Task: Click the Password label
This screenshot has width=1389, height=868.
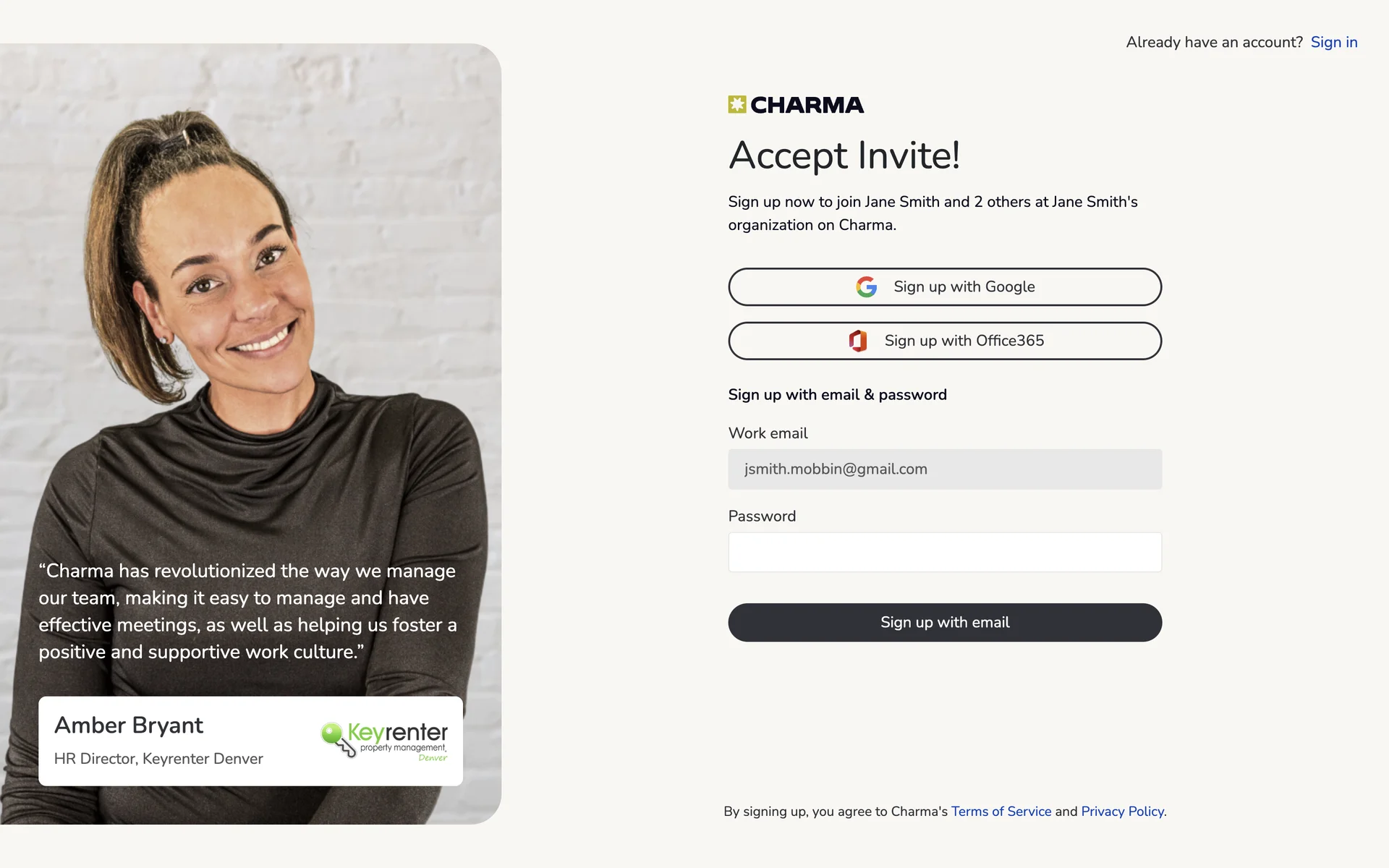Action: click(x=762, y=516)
